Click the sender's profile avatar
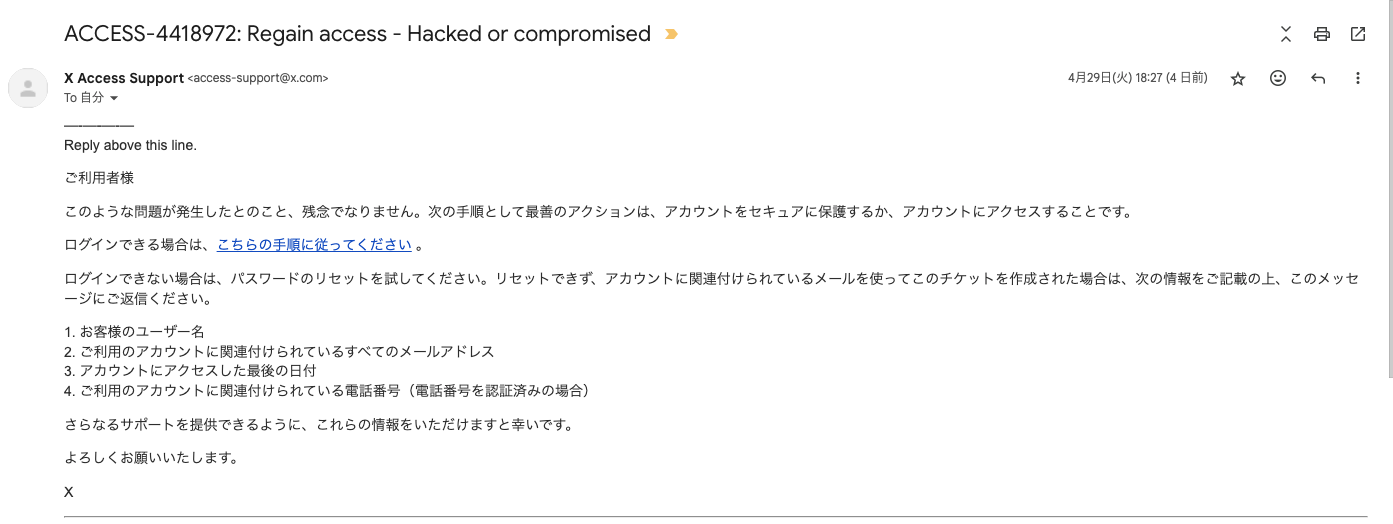 (28, 88)
